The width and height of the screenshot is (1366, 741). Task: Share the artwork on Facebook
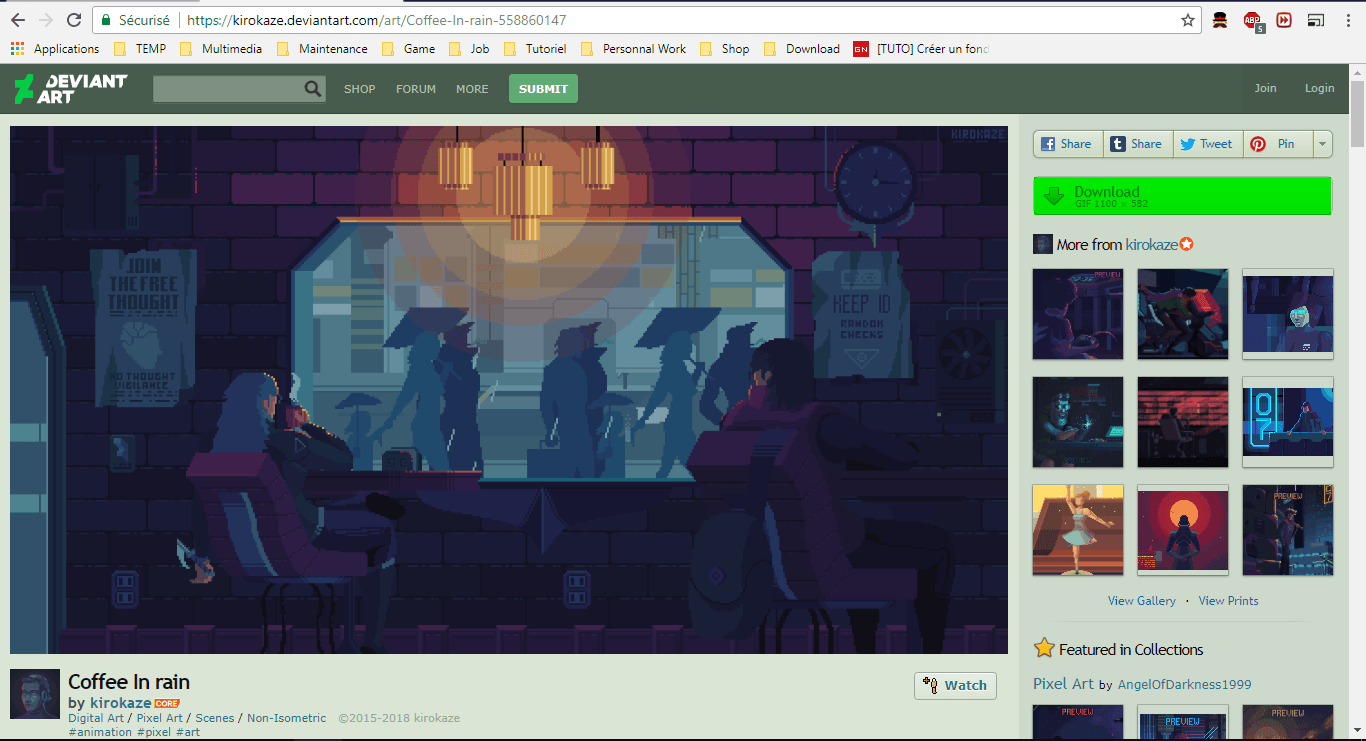[x=1067, y=144]
